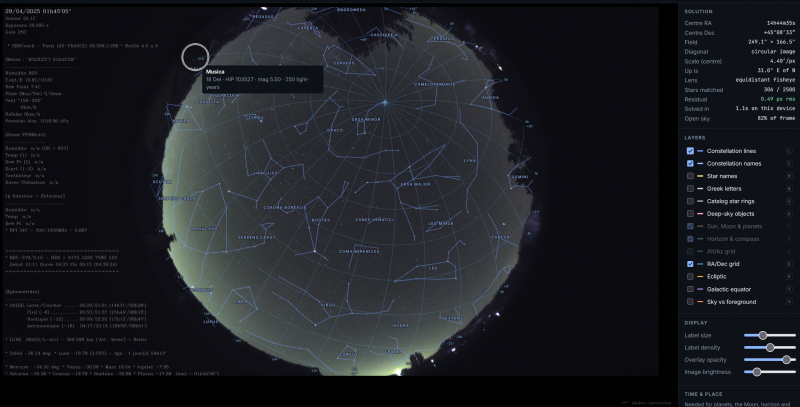The image size is (800, 407).
Task: Click the CORONA BOREALIS label
Action: (285, 208)
